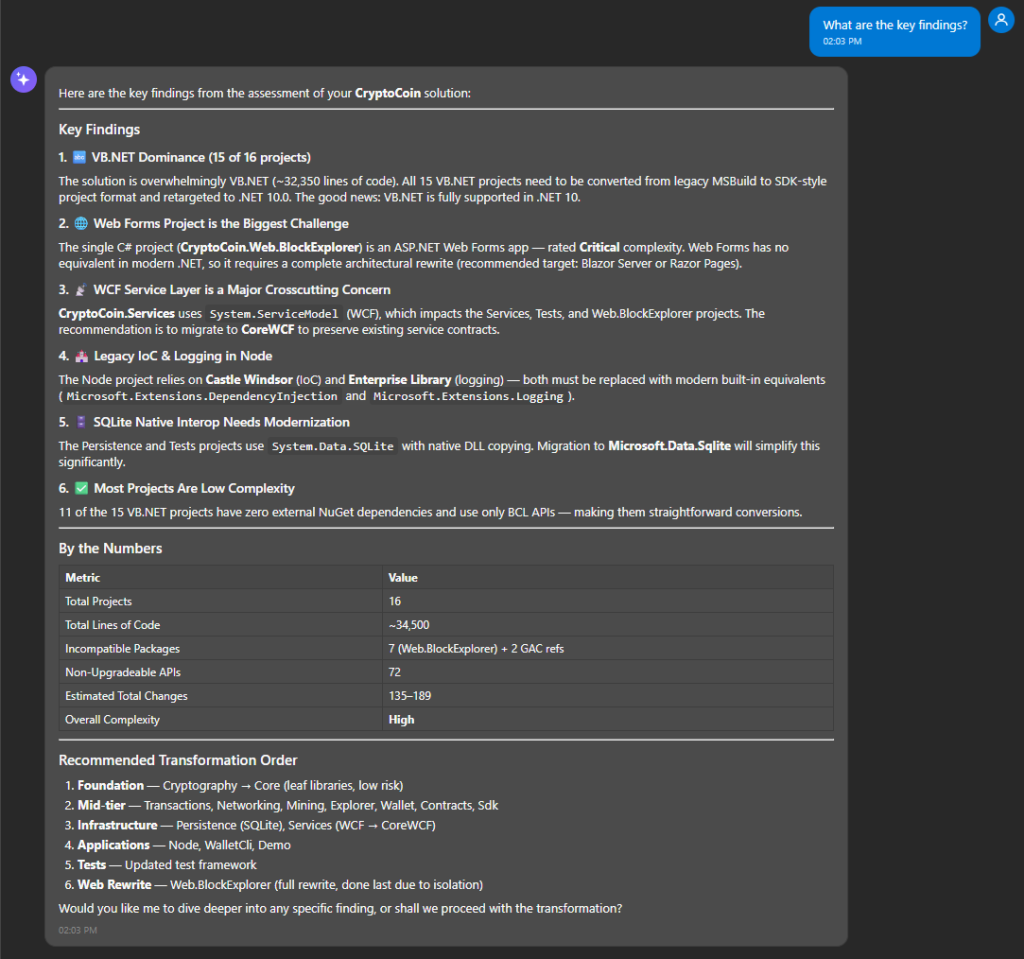The image size is (1024, 959).
Task: Select the 'What are the key findings?' message bubble
Action: pos(895,32)
